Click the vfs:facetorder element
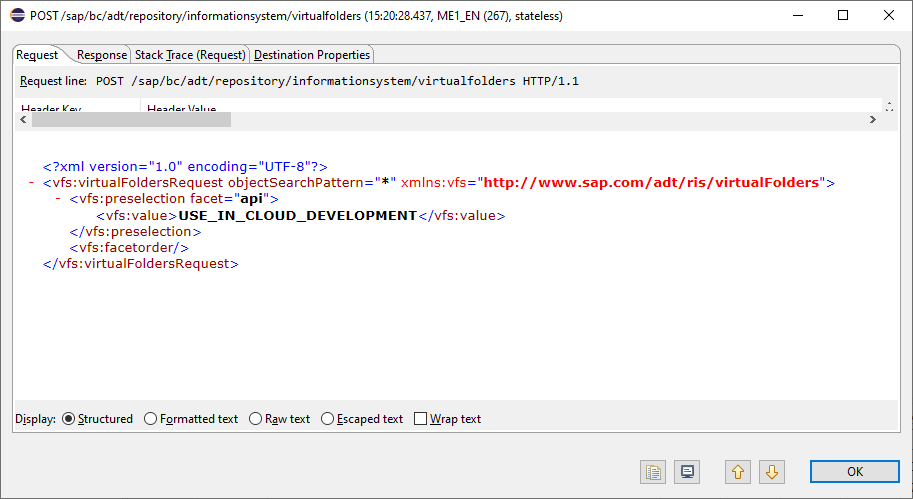This screenshot has width=913, height=499. coord(129,247)
